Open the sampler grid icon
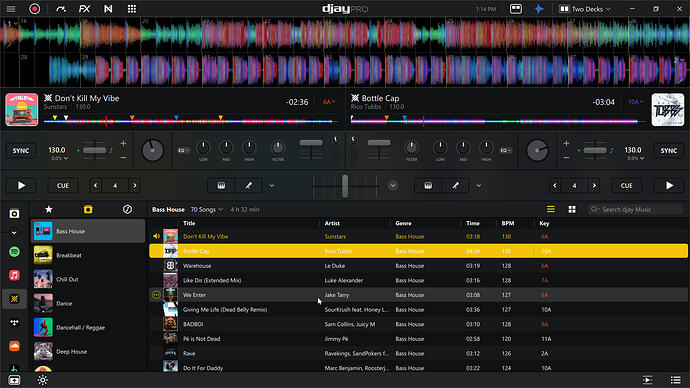 132,9
